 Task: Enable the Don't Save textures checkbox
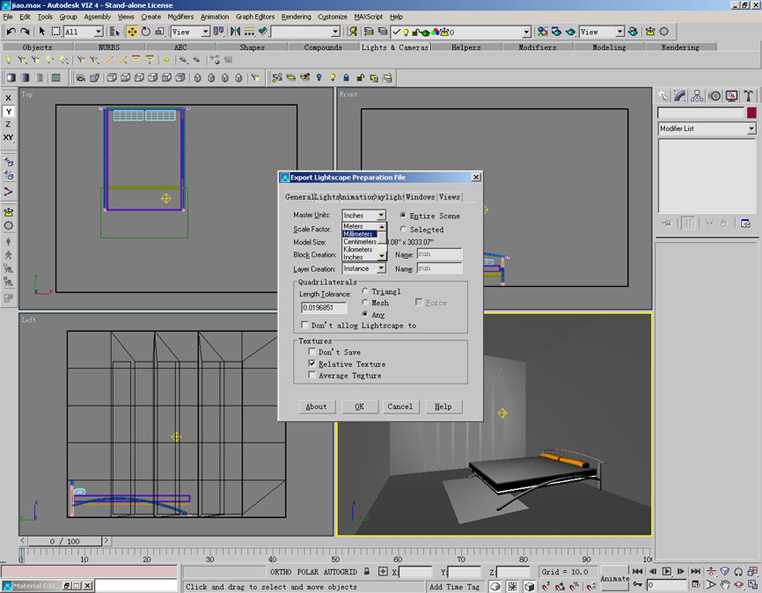pyautogui.click(x=313, y=352)
